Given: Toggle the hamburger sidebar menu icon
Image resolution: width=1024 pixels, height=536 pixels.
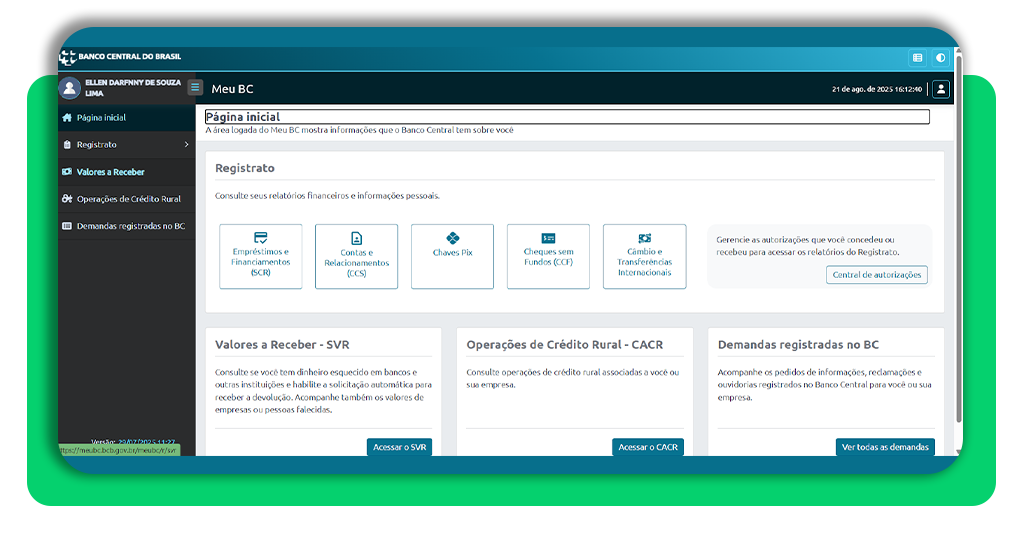Looking at the screenshot, I should (x=195, y=88).
